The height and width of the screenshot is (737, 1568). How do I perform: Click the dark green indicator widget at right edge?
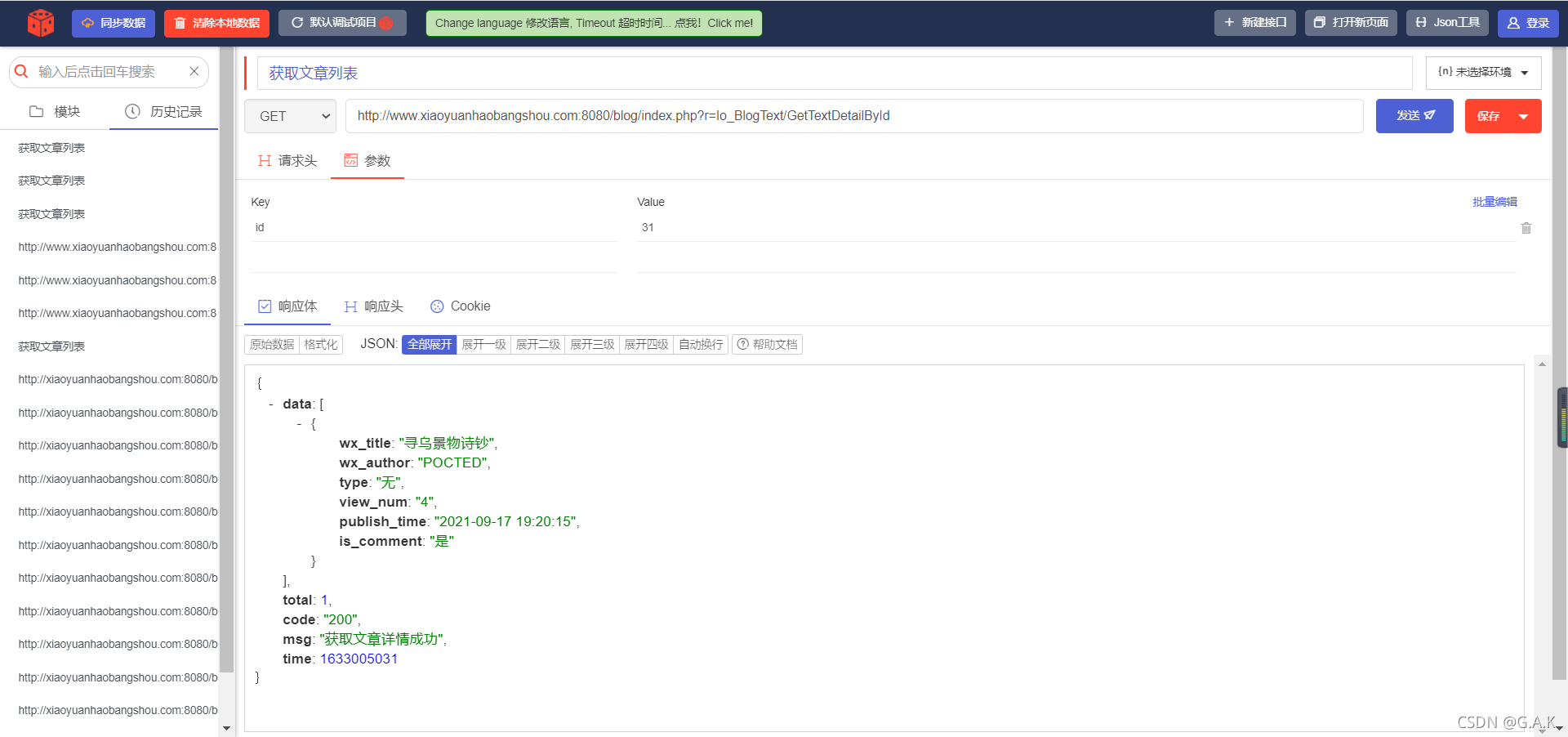click(1562, 418)
